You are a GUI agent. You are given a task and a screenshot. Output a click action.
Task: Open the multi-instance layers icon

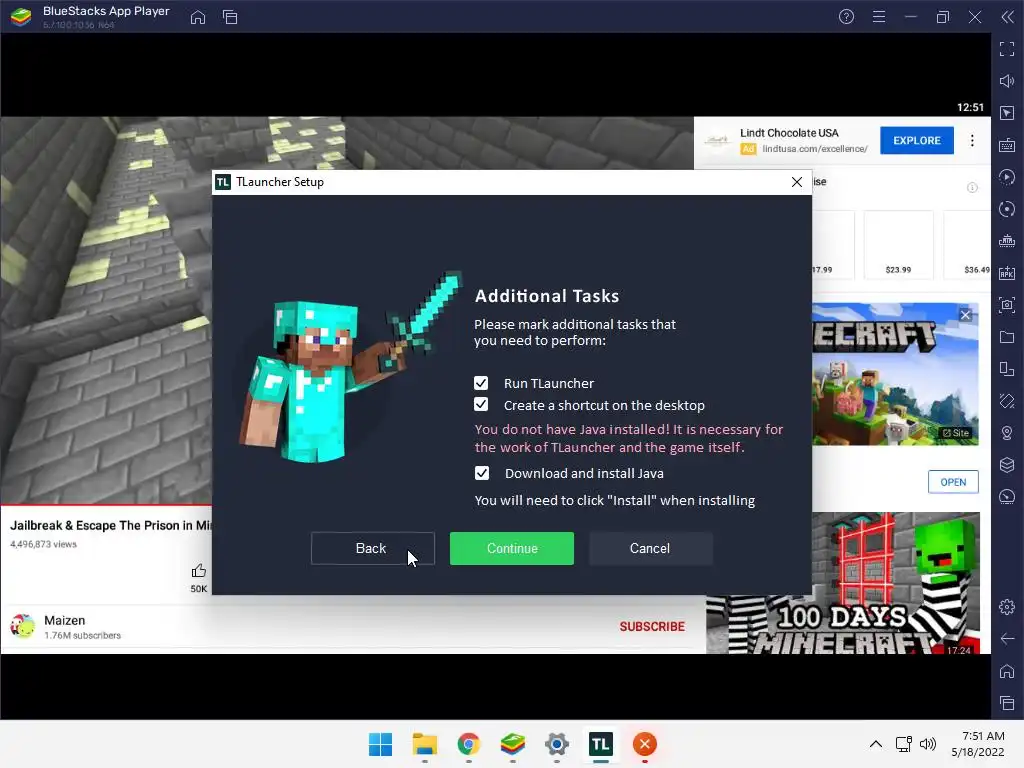click(x=1006, y=465)
